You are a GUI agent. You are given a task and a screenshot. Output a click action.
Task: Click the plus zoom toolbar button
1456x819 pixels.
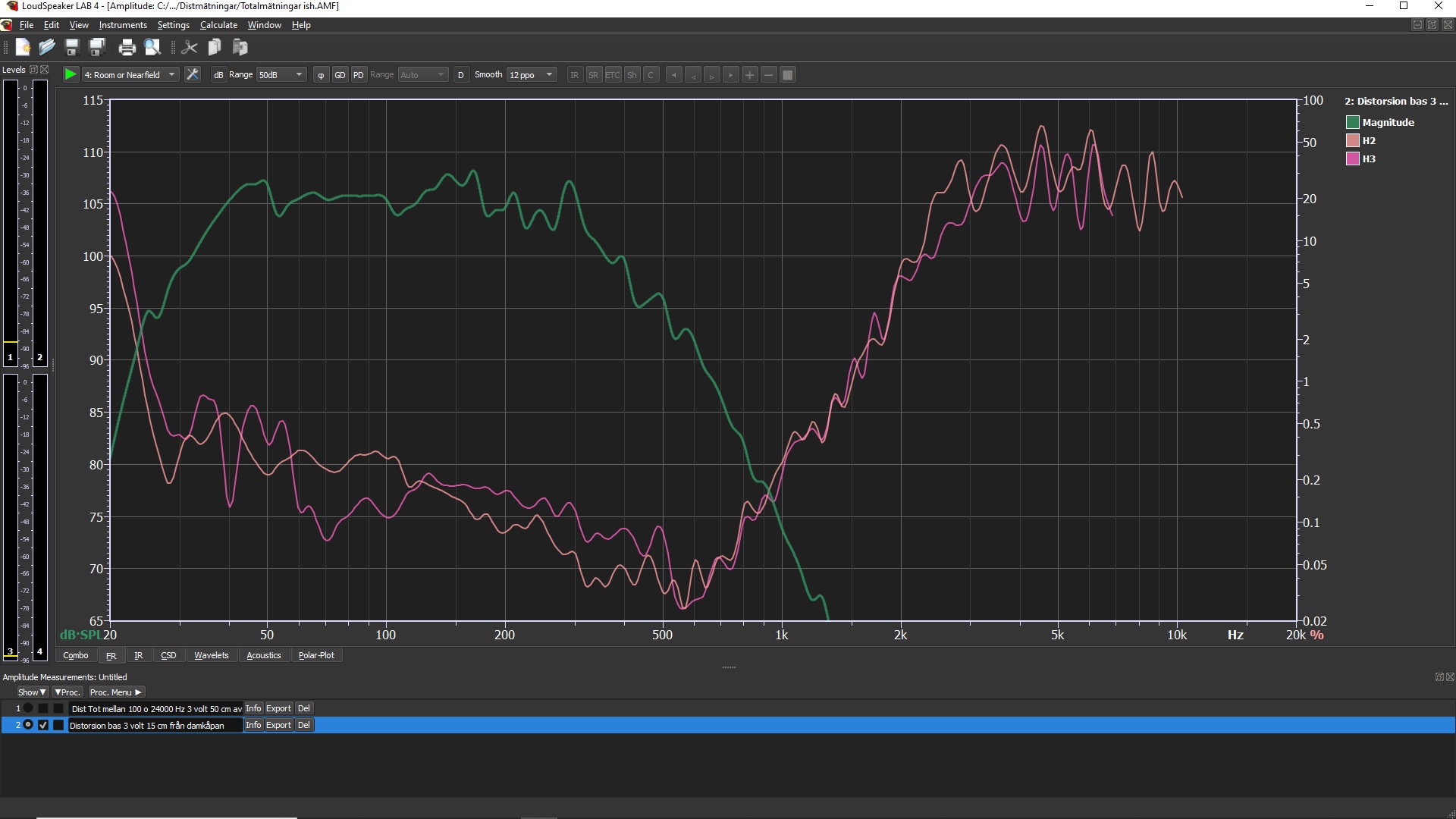[x=750, y=74]
